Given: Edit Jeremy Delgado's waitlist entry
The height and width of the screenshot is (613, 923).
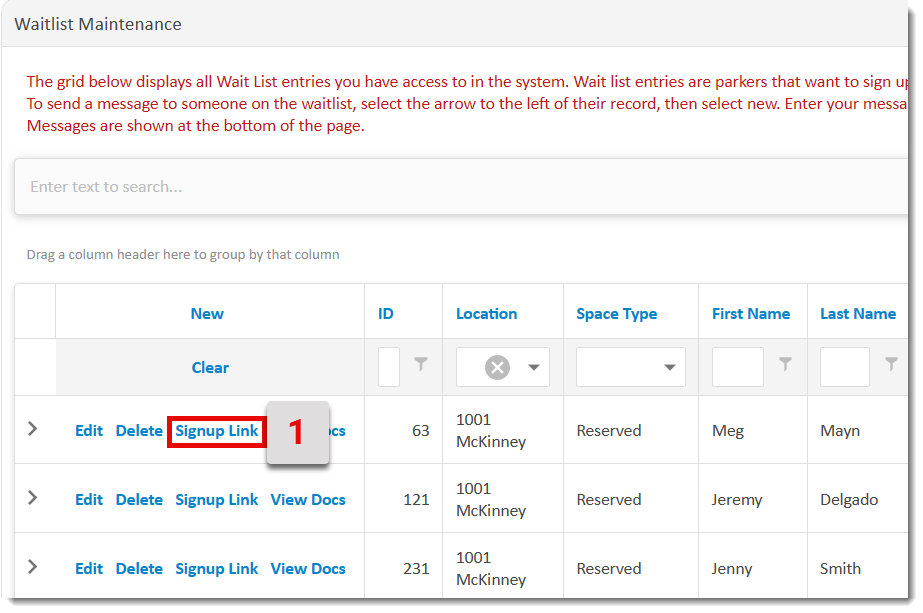Looking at the screenshot, I should (x=88, y=499).
